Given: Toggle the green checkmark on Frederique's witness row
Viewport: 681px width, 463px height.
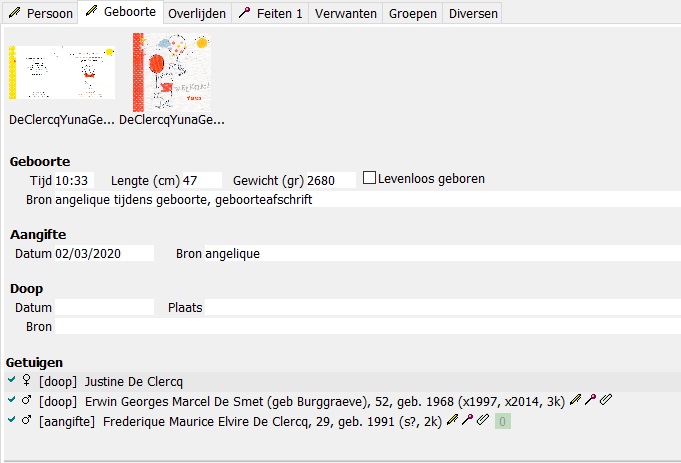Looking at the screenshot, I should pos(10,421).
